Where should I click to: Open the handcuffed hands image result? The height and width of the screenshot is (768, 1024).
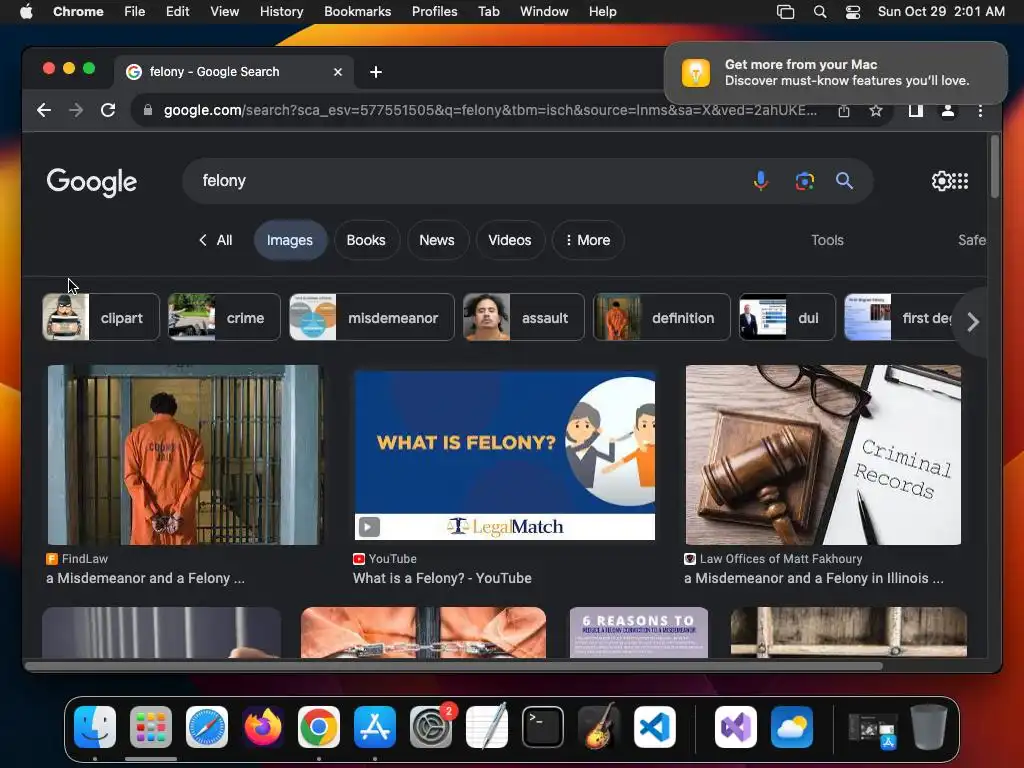point(423,632)
